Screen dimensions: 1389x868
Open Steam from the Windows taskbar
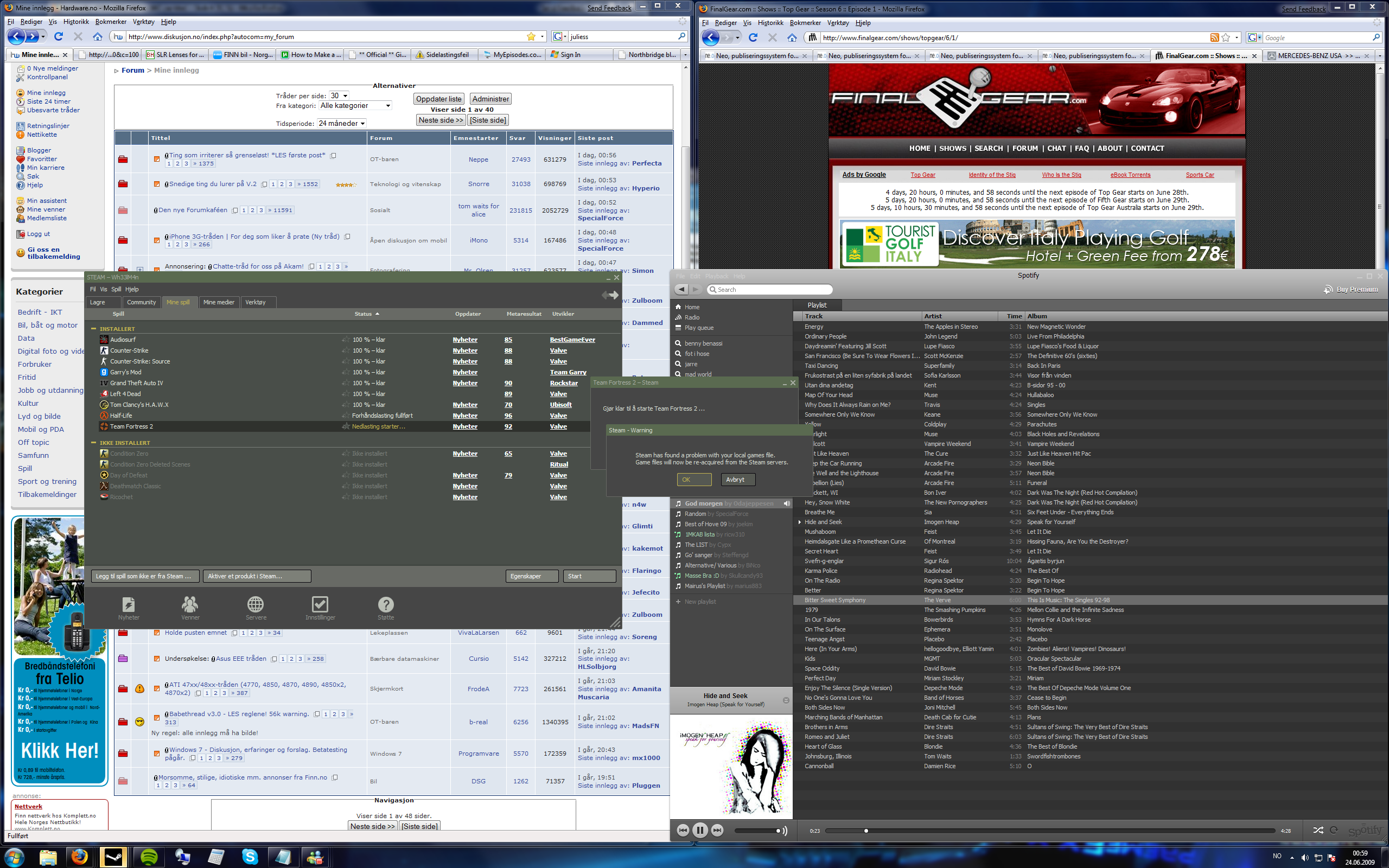[x=113, y=857]
